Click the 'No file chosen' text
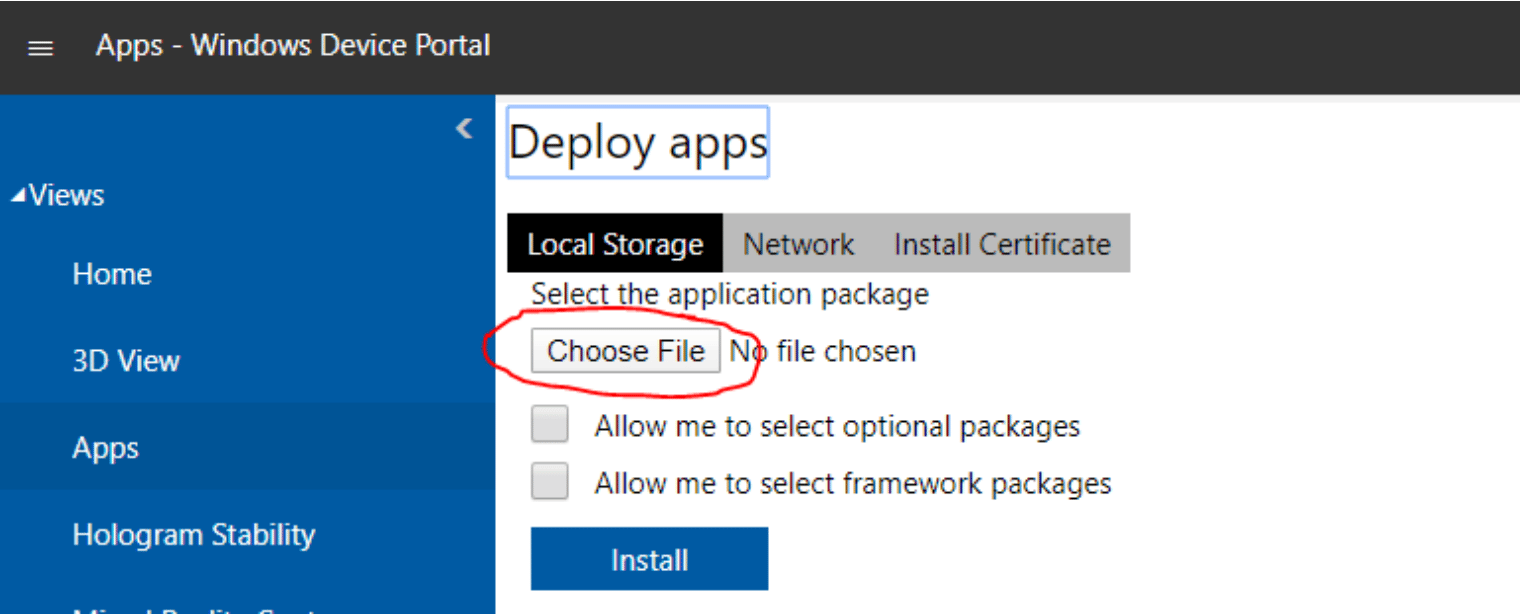This screenshot has height=616, width=1520. click(822, 351)
